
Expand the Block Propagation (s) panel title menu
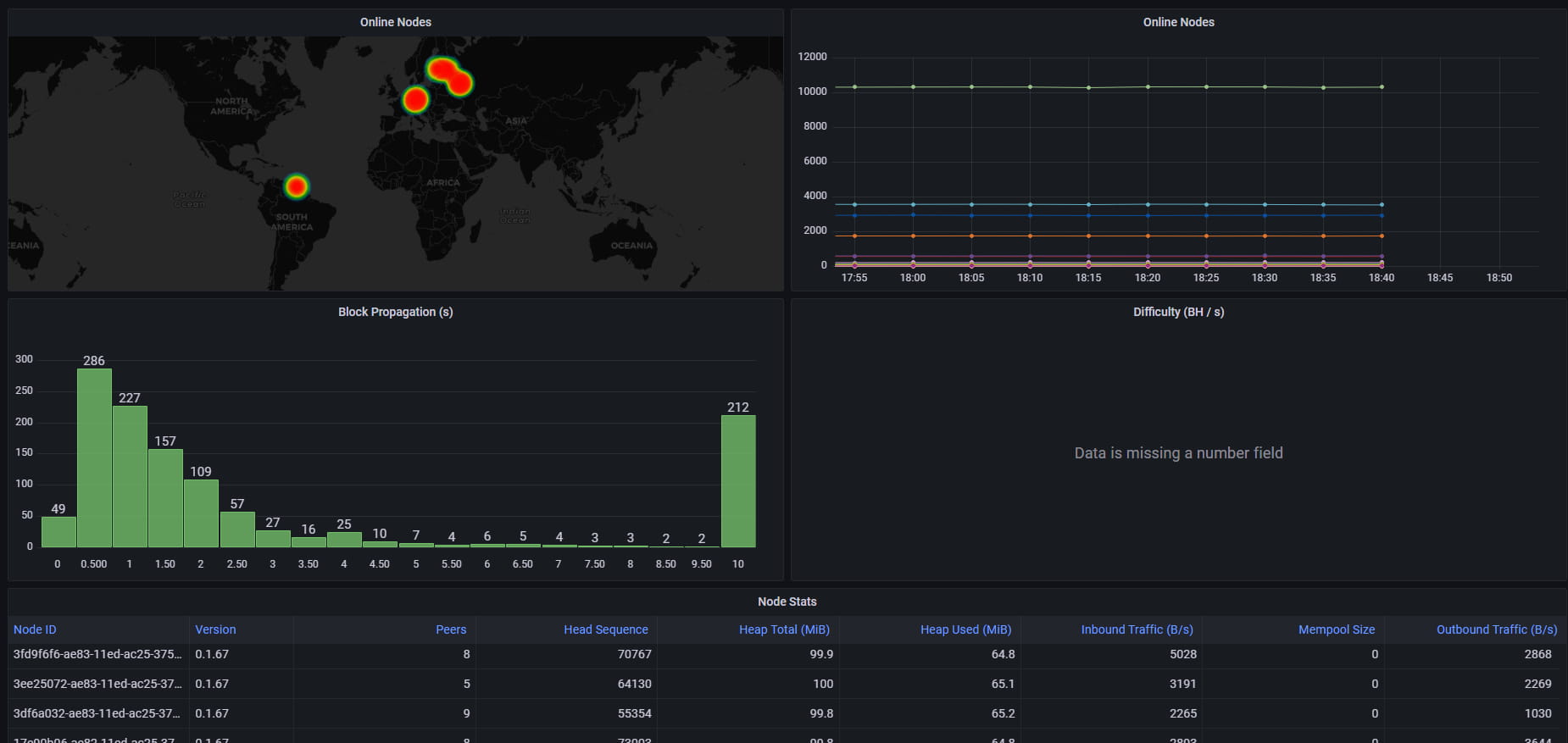[395, 312]
